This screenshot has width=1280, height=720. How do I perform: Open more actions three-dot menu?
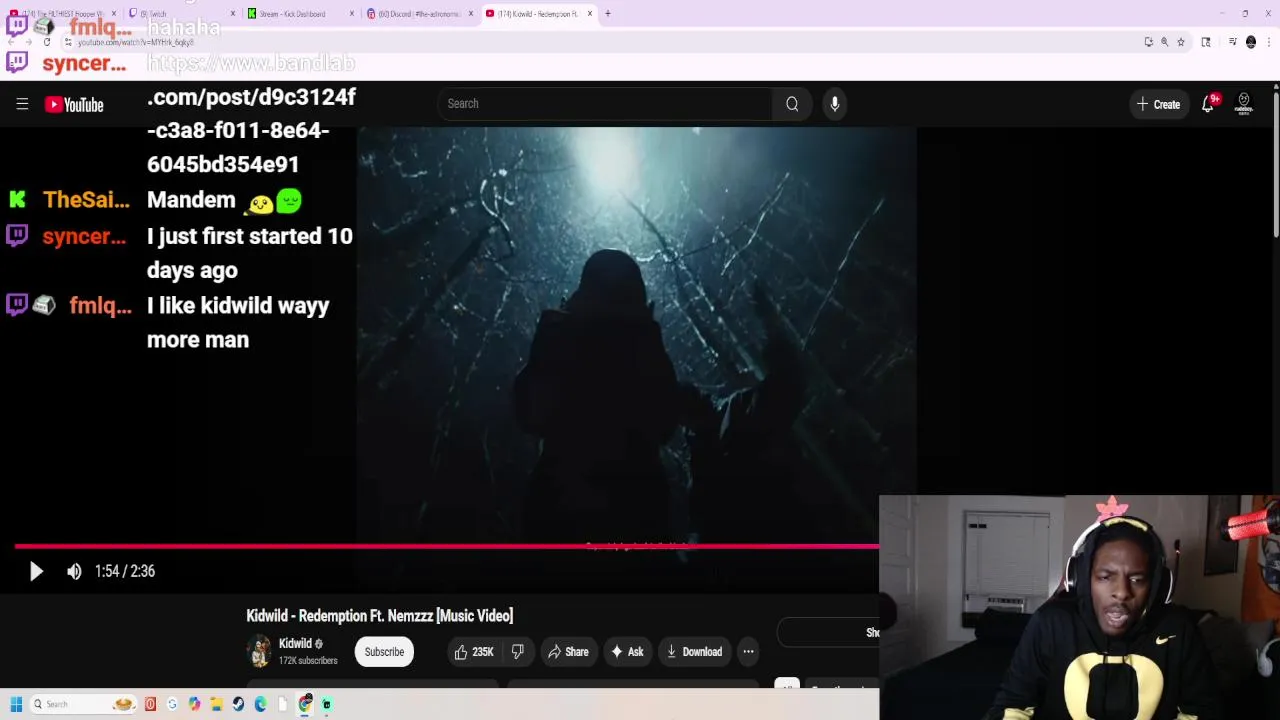(748, 652)
